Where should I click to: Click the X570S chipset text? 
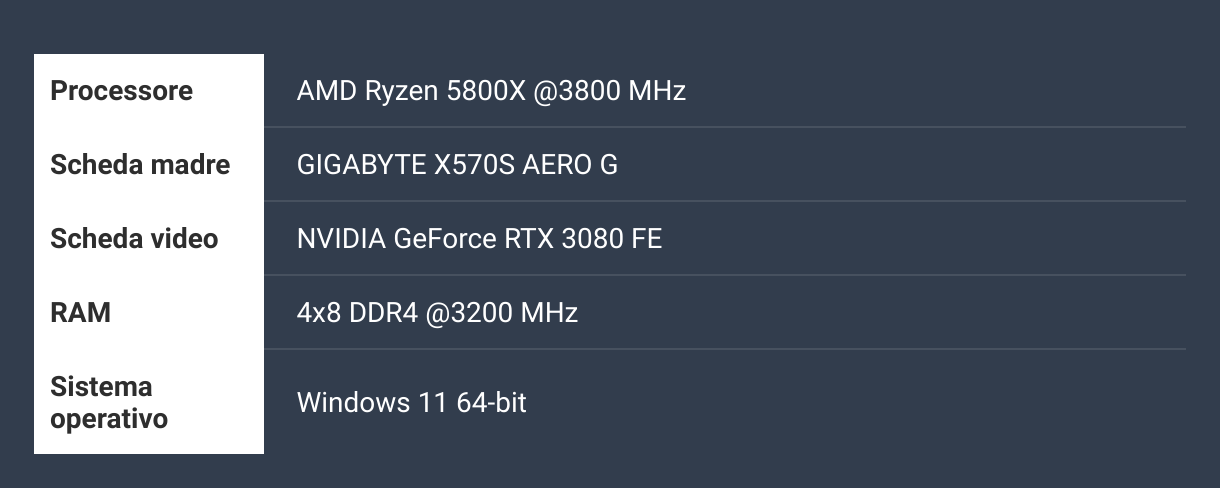click(x=475, y=165)
